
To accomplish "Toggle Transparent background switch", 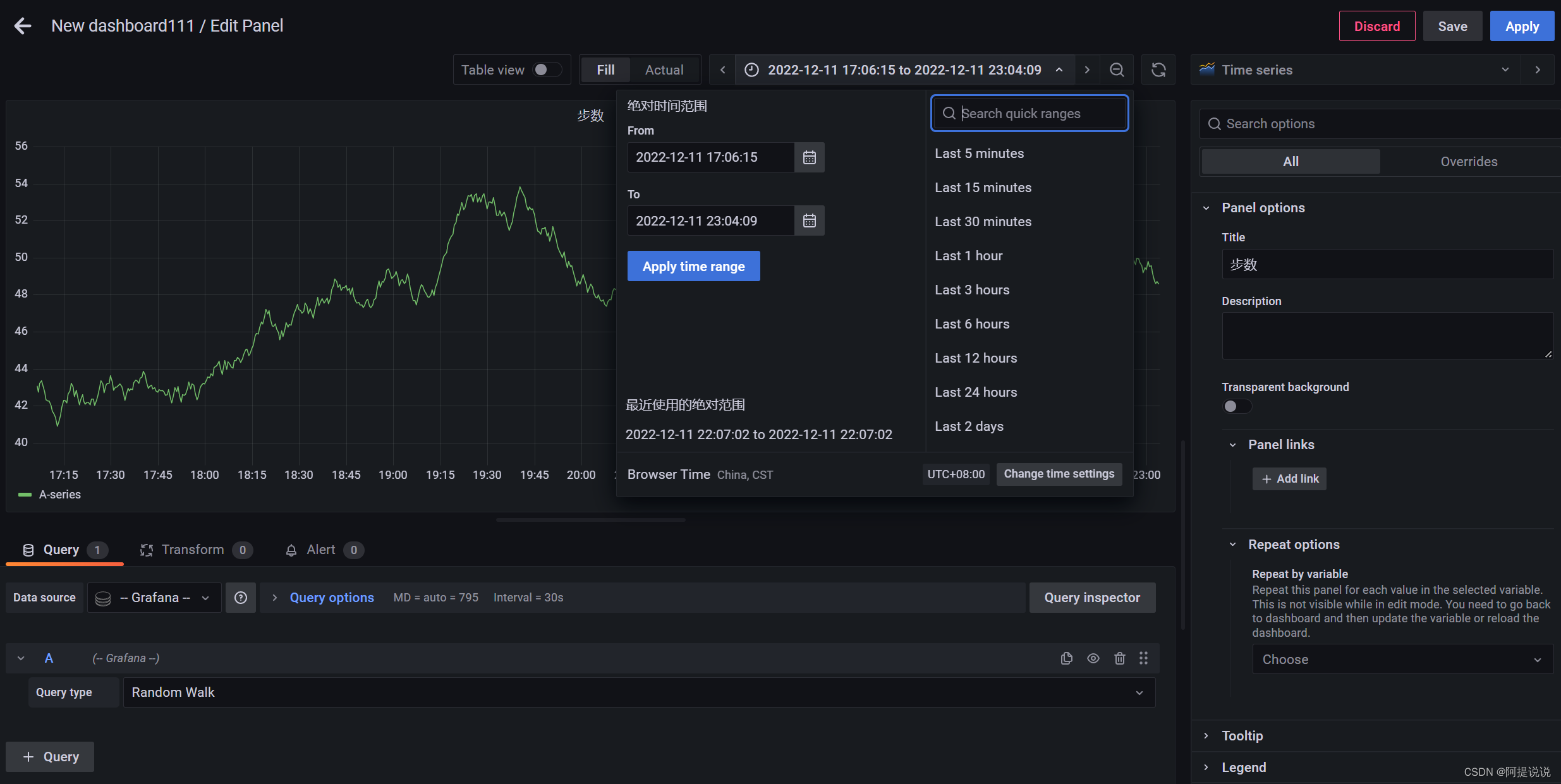I will 1237,406.
